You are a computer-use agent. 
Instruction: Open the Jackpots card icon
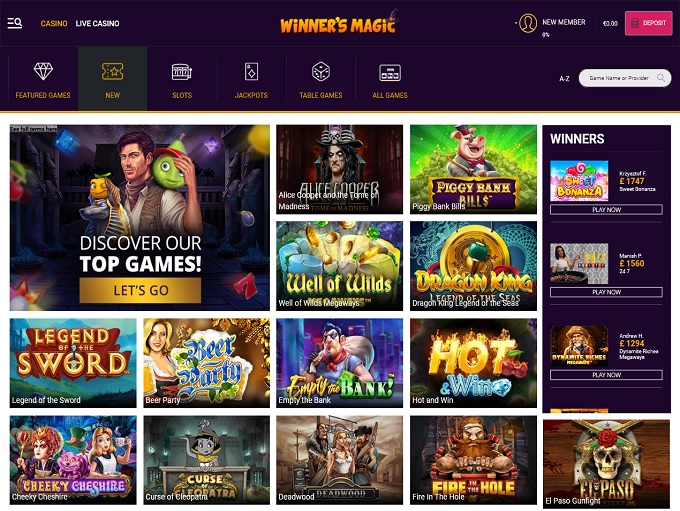pyautogui.click(x=252, y=72)
